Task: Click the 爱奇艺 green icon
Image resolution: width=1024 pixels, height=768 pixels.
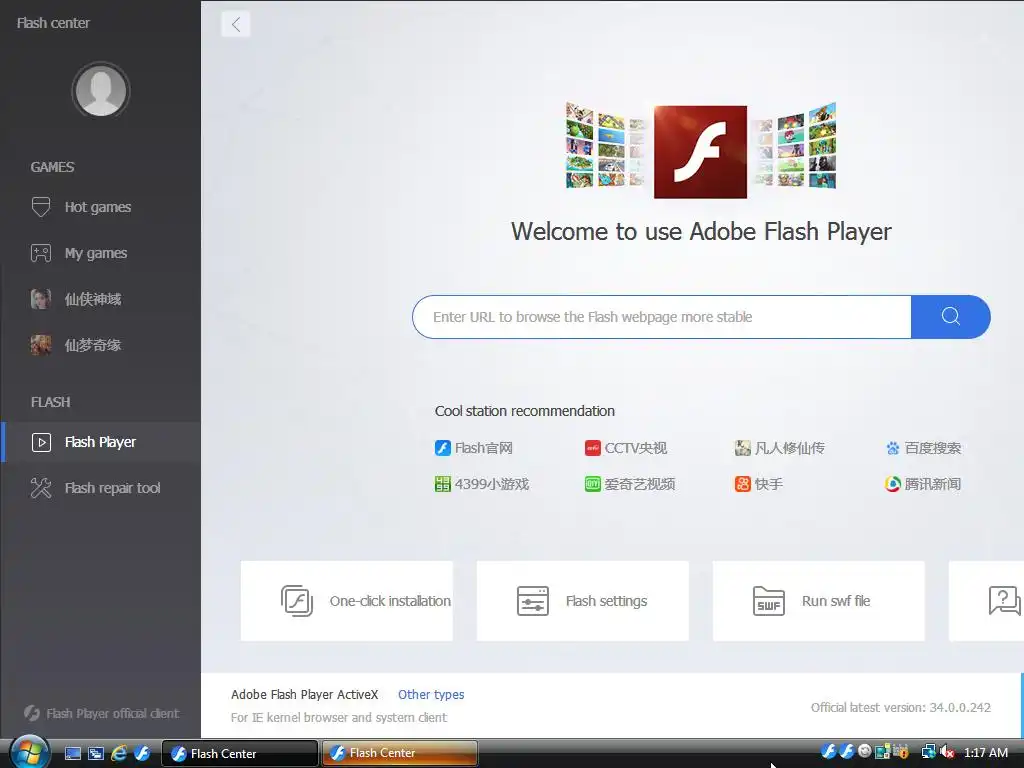Action: click(x=592, y=484)
